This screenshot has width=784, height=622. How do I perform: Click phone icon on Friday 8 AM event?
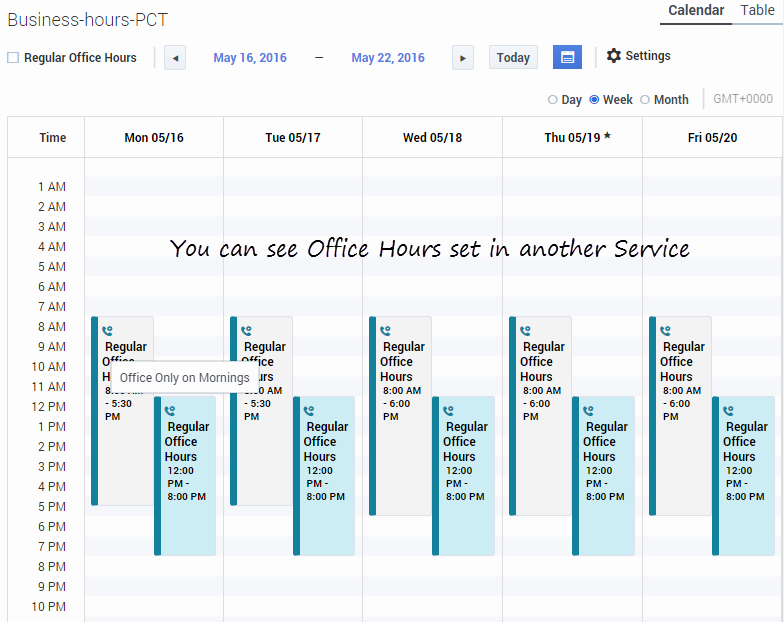666,329
